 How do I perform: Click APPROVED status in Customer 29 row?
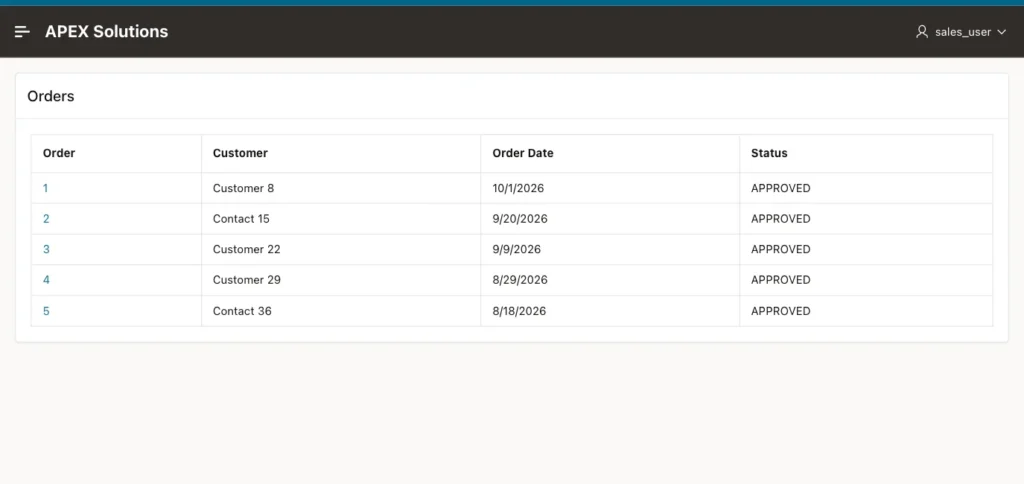[780, 280]
